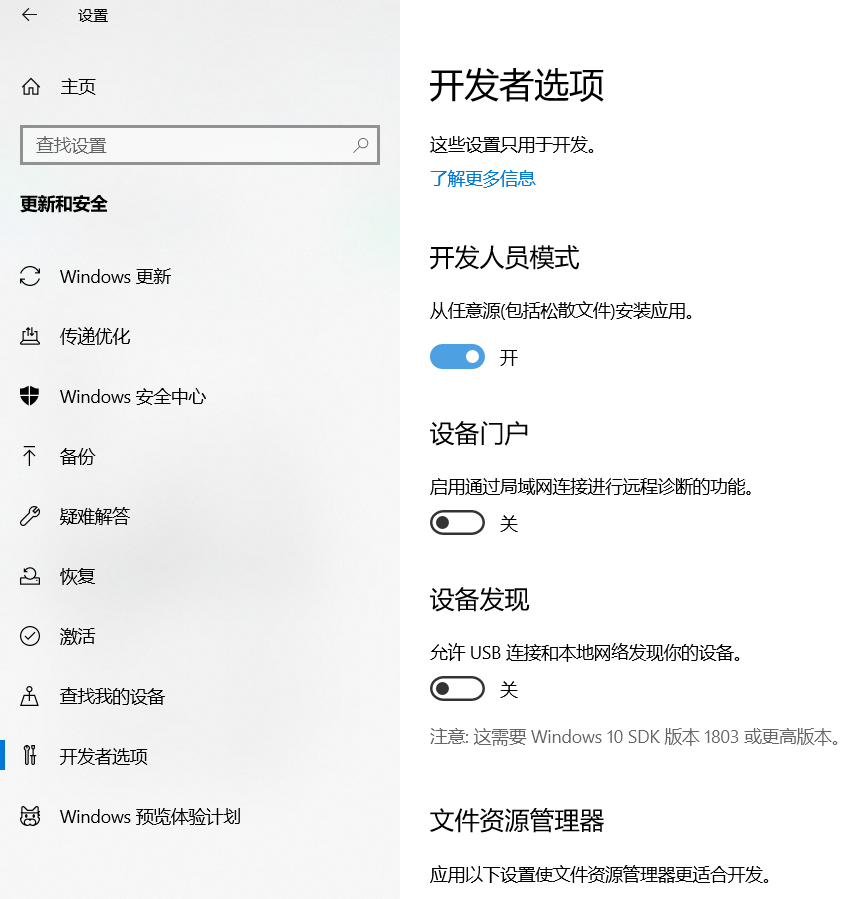Click the back arrow icon
The width and height of the screenshot is (850, 899).
[x=29, y=15]
